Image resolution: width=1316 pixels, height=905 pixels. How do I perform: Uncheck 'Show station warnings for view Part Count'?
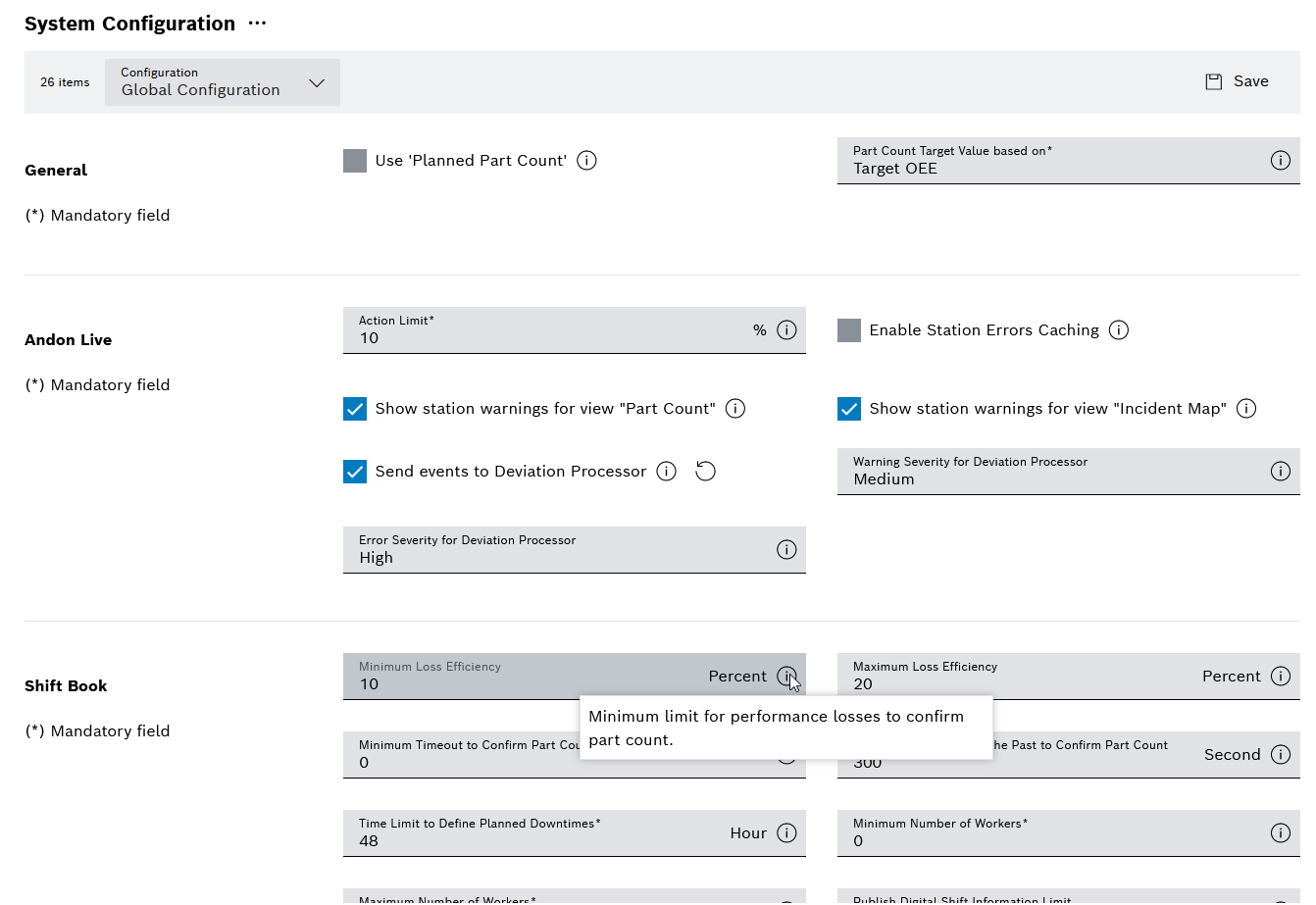[355, 408]
